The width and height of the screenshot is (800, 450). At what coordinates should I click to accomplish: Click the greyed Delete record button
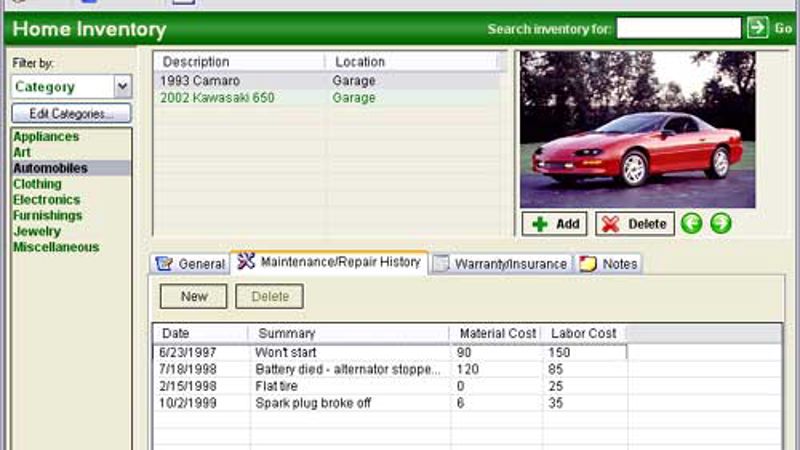click(269, 296)
